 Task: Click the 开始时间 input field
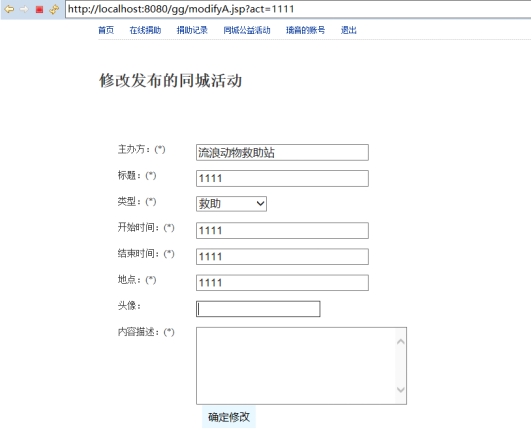coord(282,230)
